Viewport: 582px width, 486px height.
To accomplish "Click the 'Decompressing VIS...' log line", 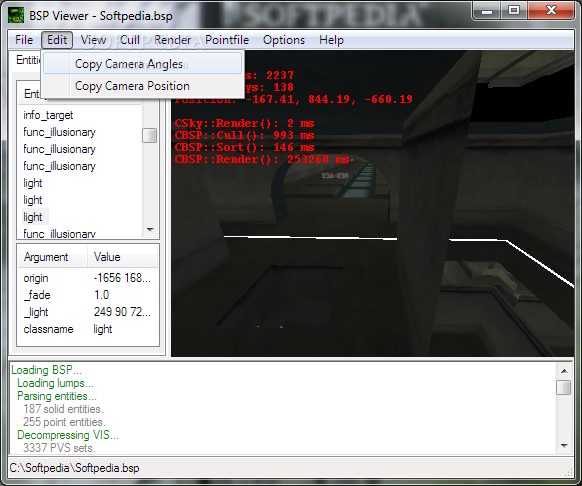I will (68, 435).
